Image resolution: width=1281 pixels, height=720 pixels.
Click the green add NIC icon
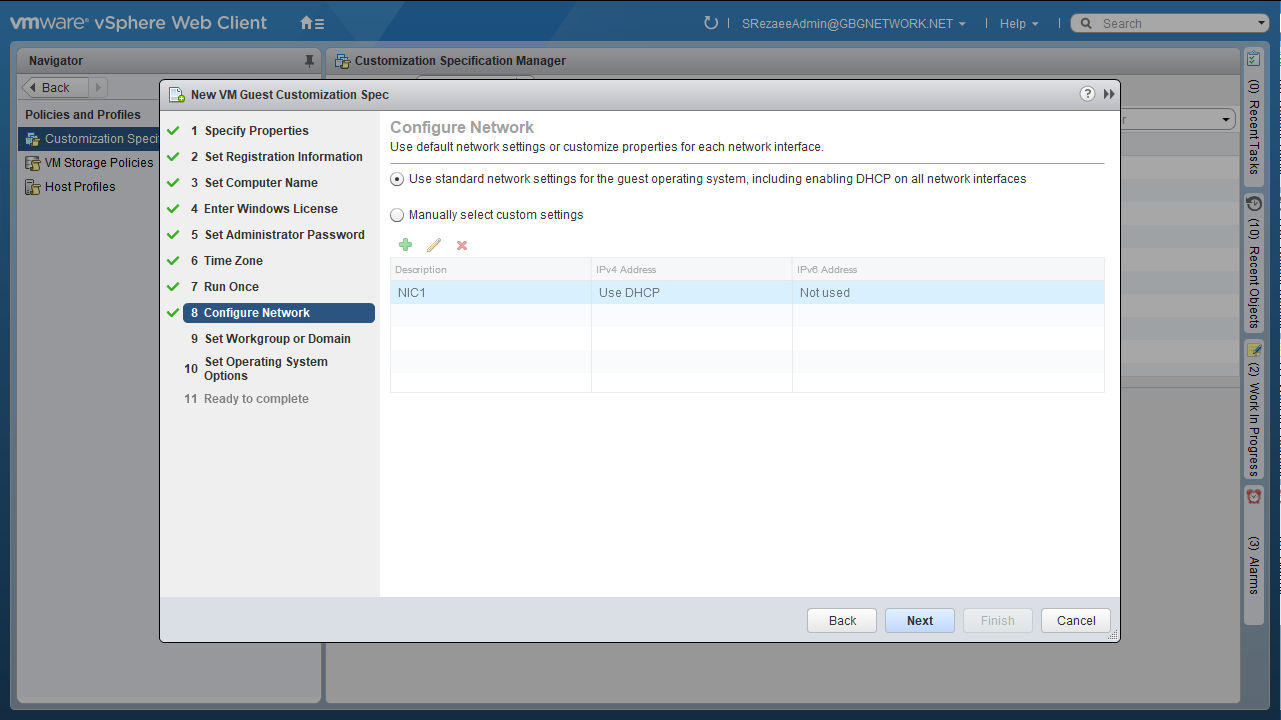[x=405, y=245]
